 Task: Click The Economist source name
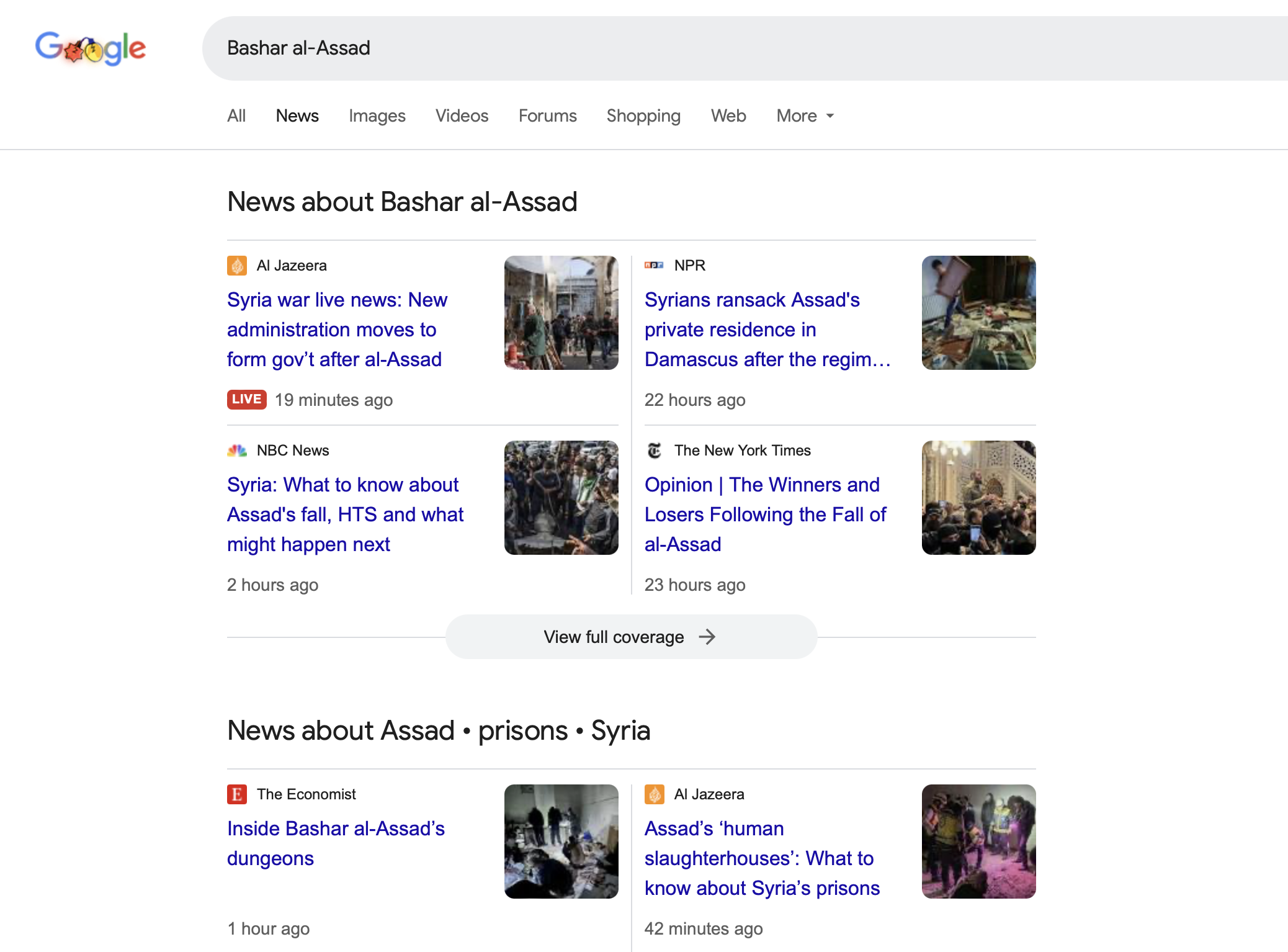(x=306, y=794)
